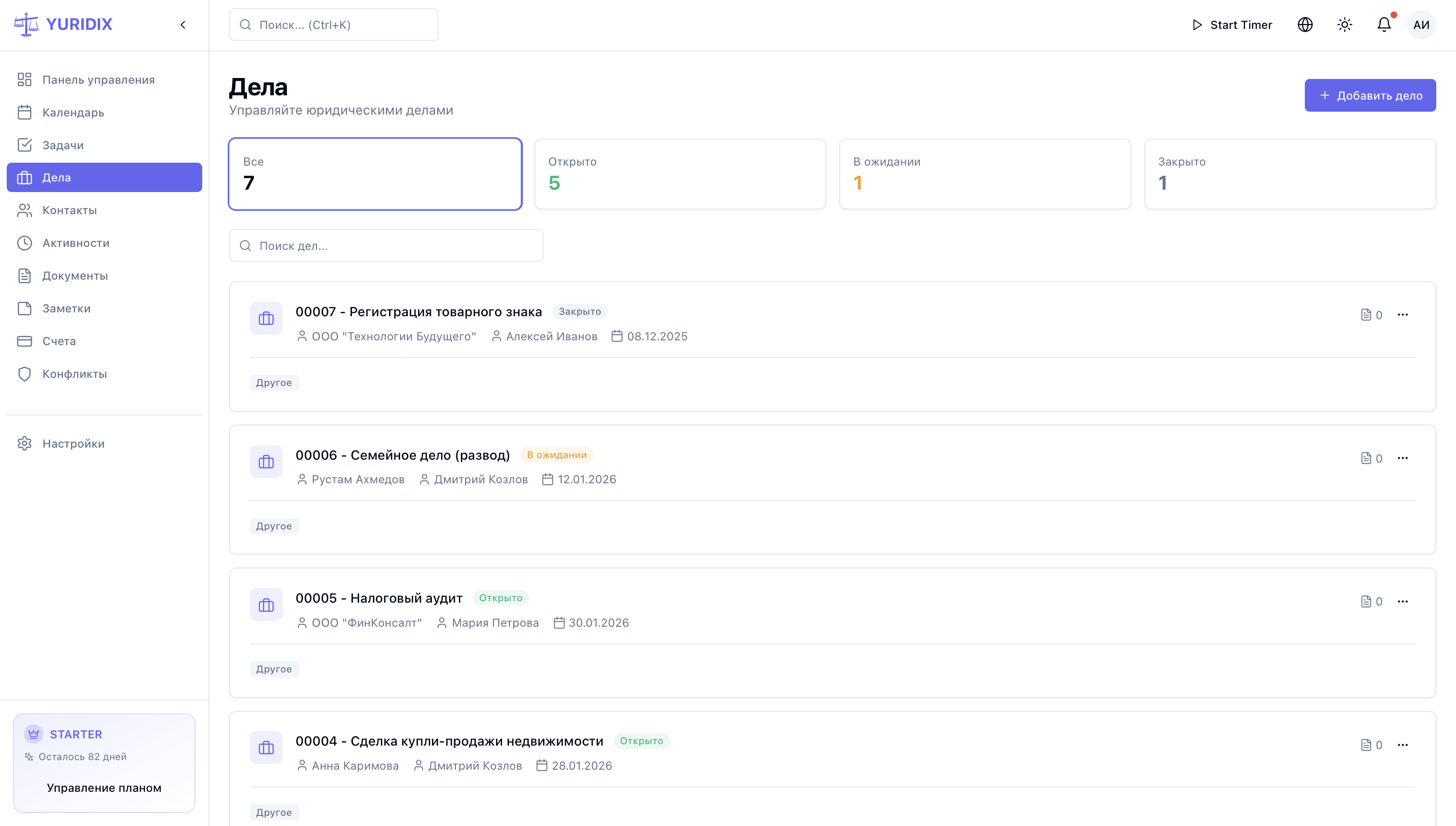The width and height of the screenshot is (1456, 826).
Task: Select the Задачи icon in sidebar
Action: (x=25, y=145)
